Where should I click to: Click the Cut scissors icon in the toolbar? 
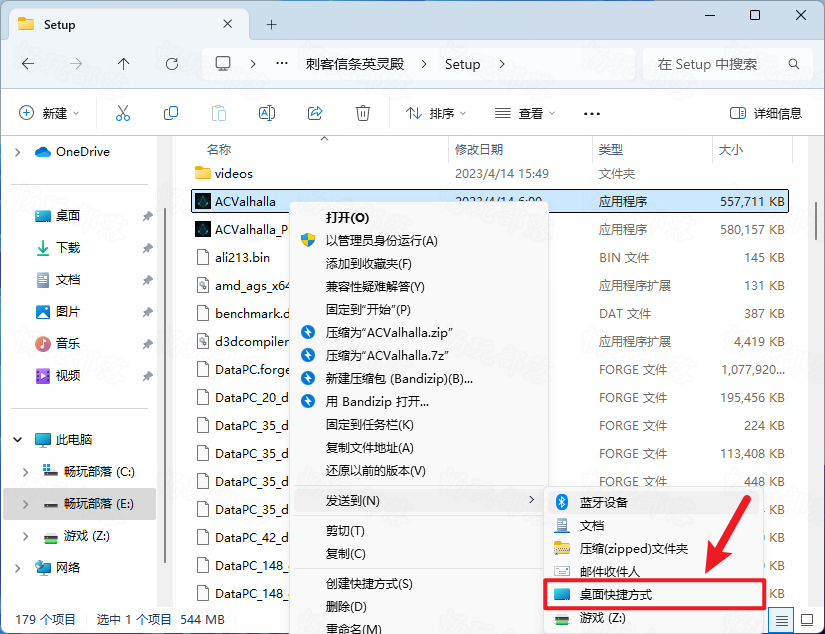click(123, 113)
